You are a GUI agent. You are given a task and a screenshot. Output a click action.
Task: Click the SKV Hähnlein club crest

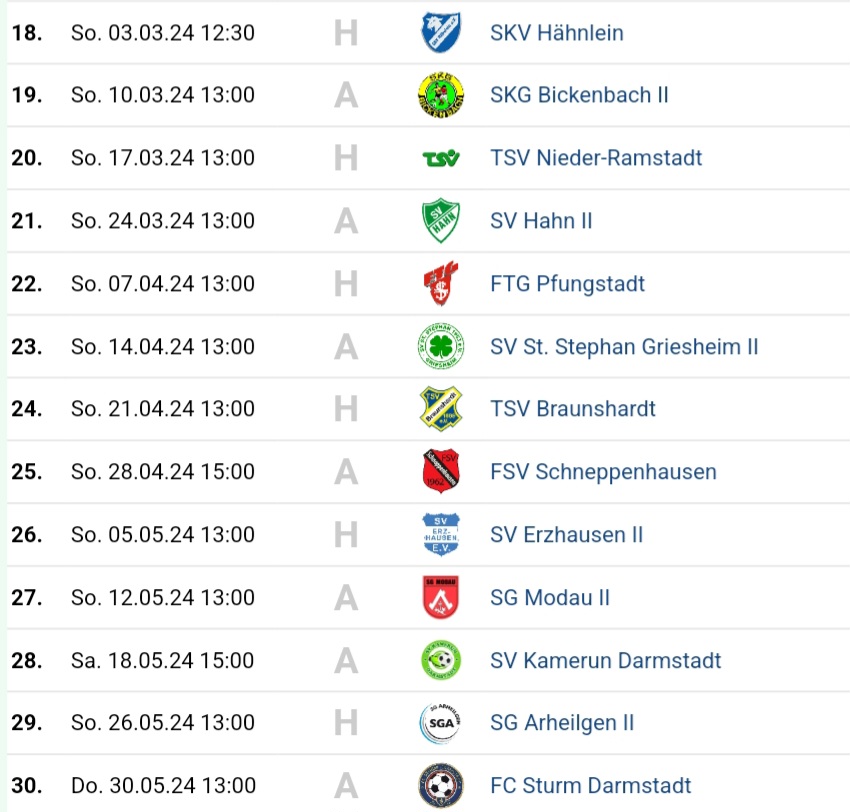(x=440, y=32)
